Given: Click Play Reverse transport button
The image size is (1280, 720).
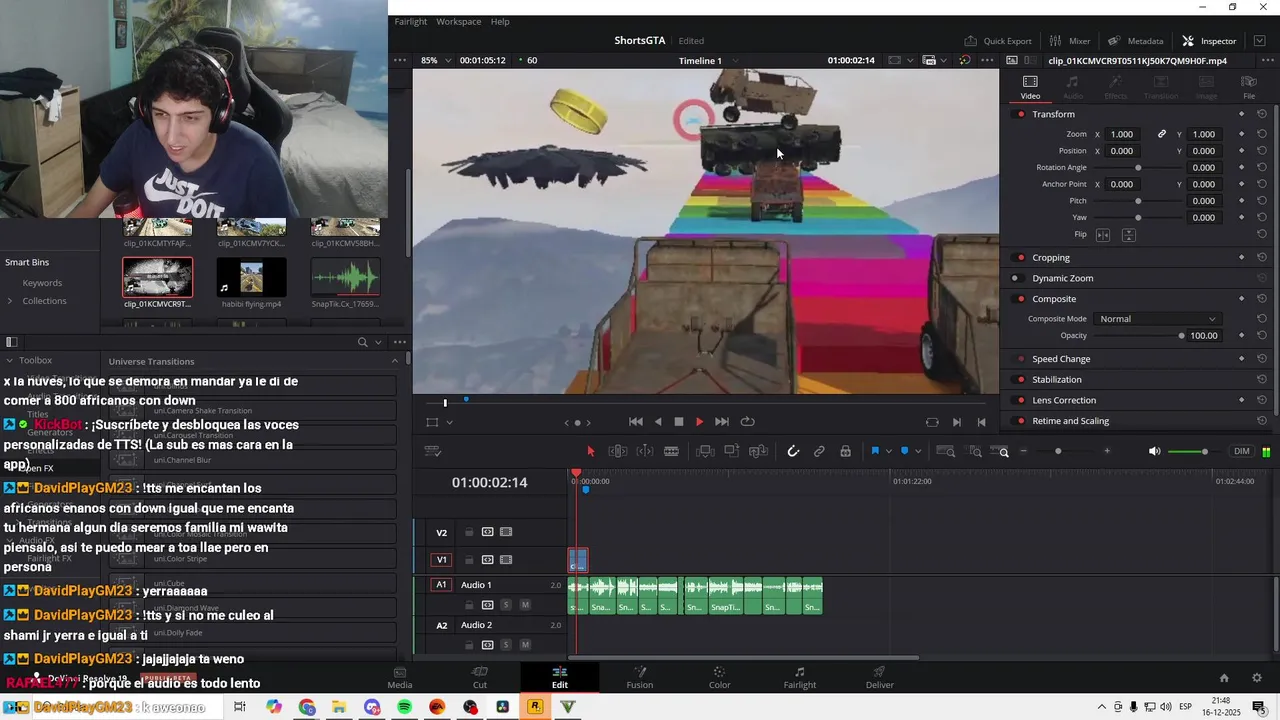Looking at the screenshot, I should pyautogui.click(x=657, y=422).
